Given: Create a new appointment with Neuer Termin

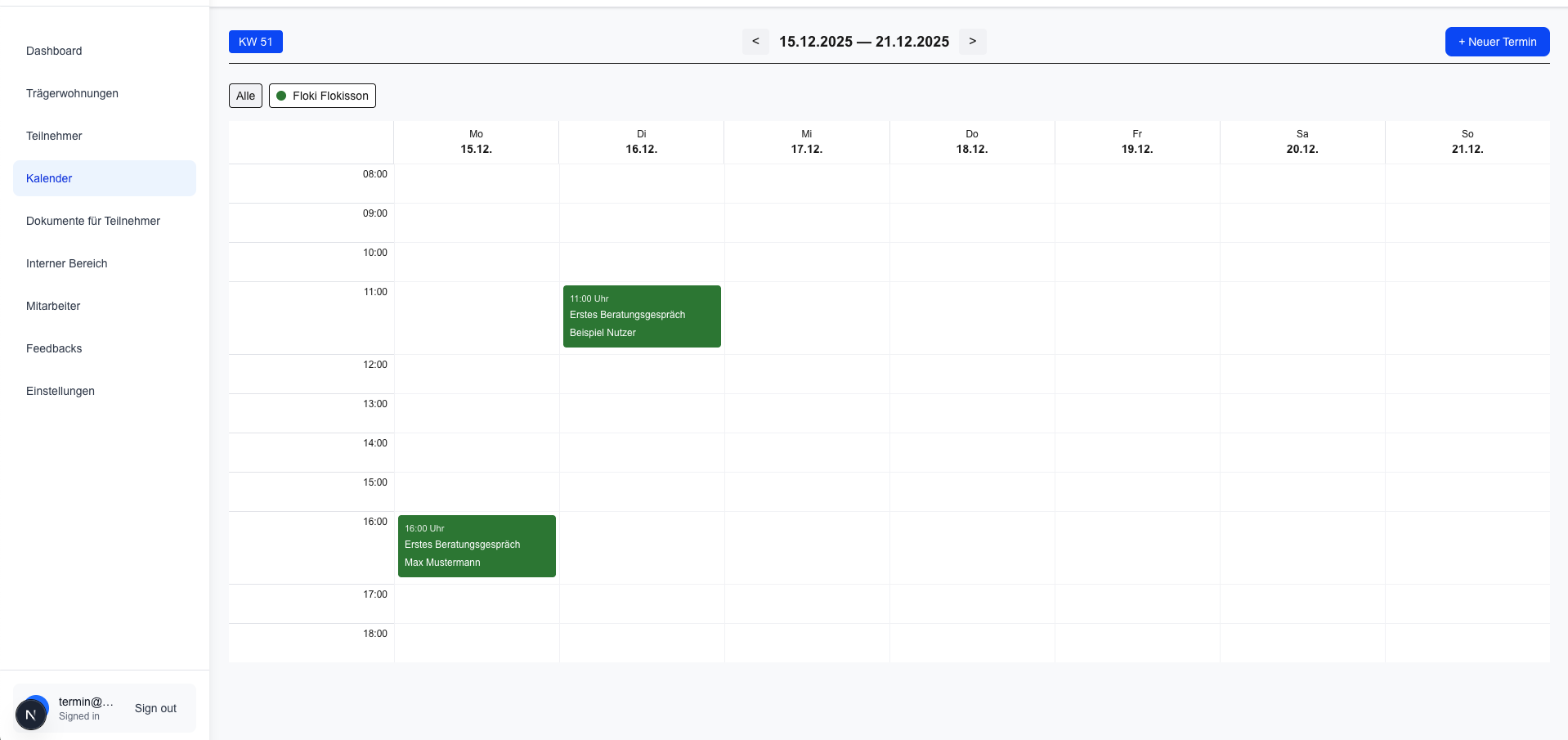Looking at the screenshot, I should pos(1496,42).
